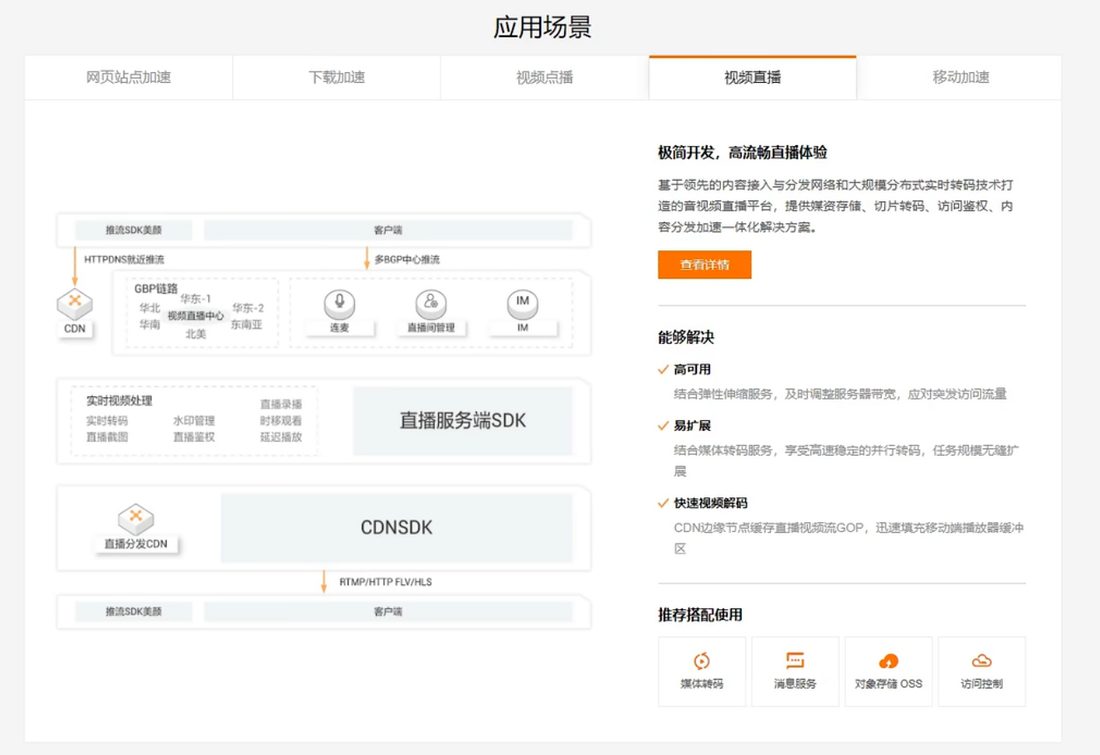The height and width of the screenshot is (755, 1100).
Task: Click the 水印管理 item
Action: [x=194, y=421]
